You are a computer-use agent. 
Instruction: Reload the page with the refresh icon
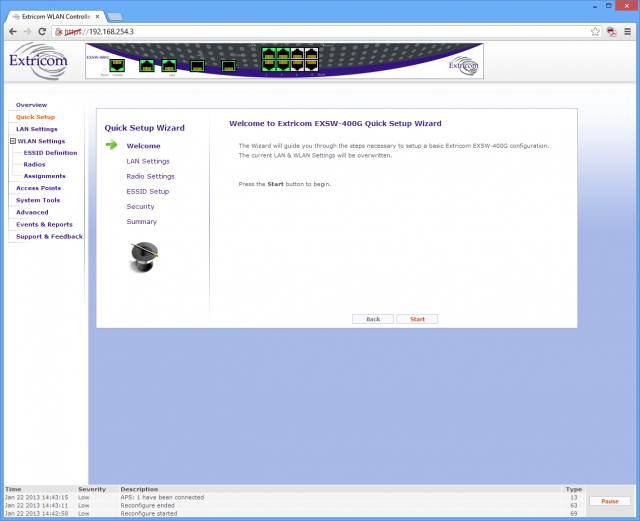tap(42, 31)
